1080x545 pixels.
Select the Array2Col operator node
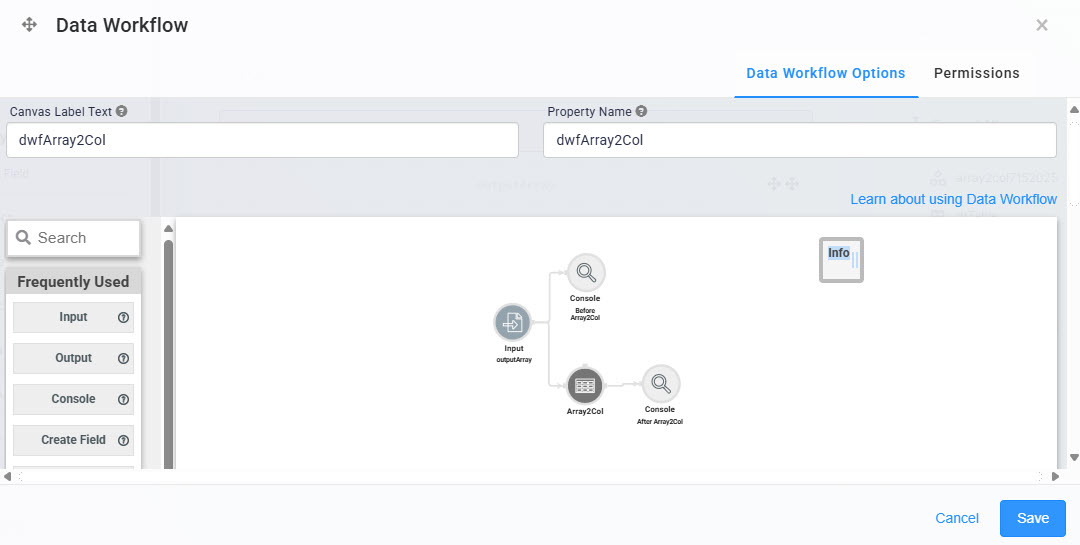(585, 385)
